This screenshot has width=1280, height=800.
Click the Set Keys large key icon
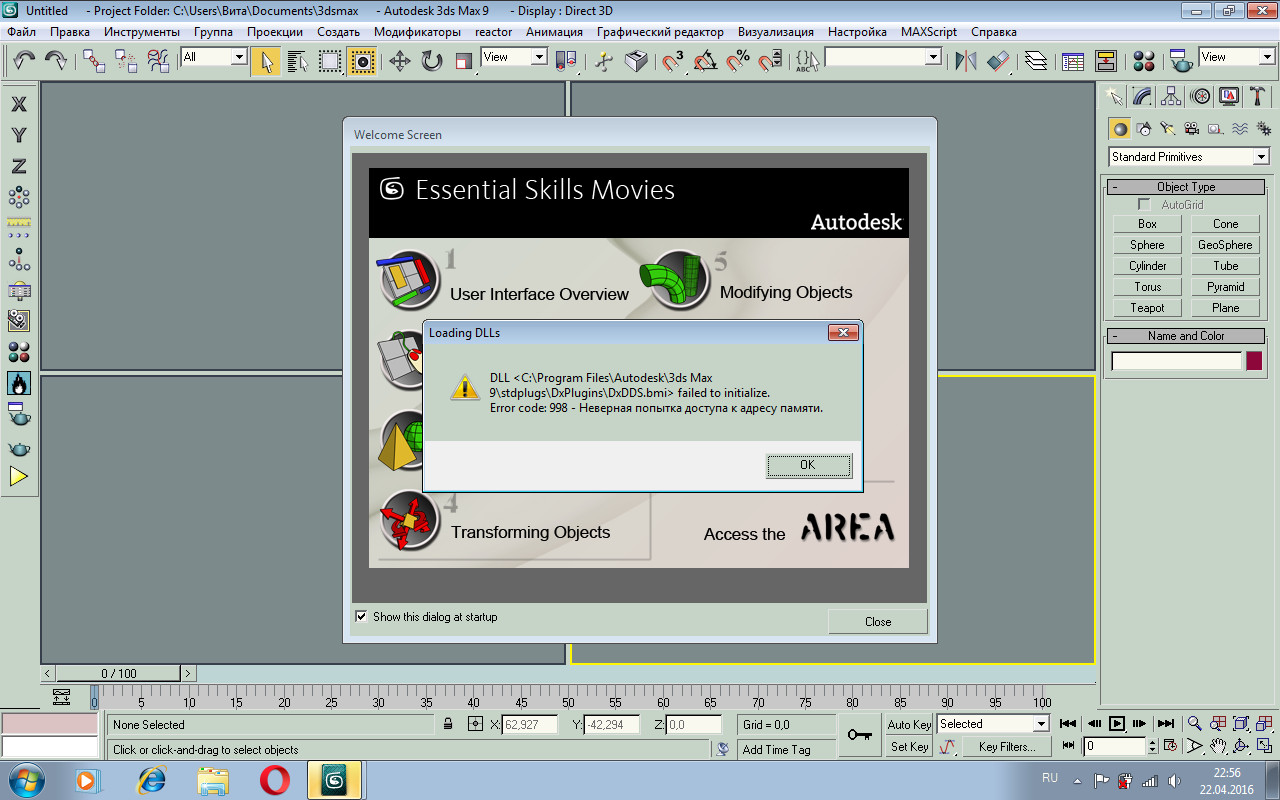(859, 735)
